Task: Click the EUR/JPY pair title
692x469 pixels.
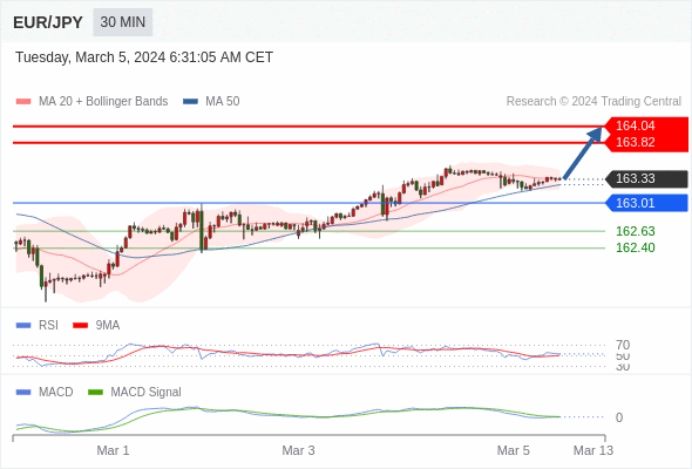Action: coord(48,23)
